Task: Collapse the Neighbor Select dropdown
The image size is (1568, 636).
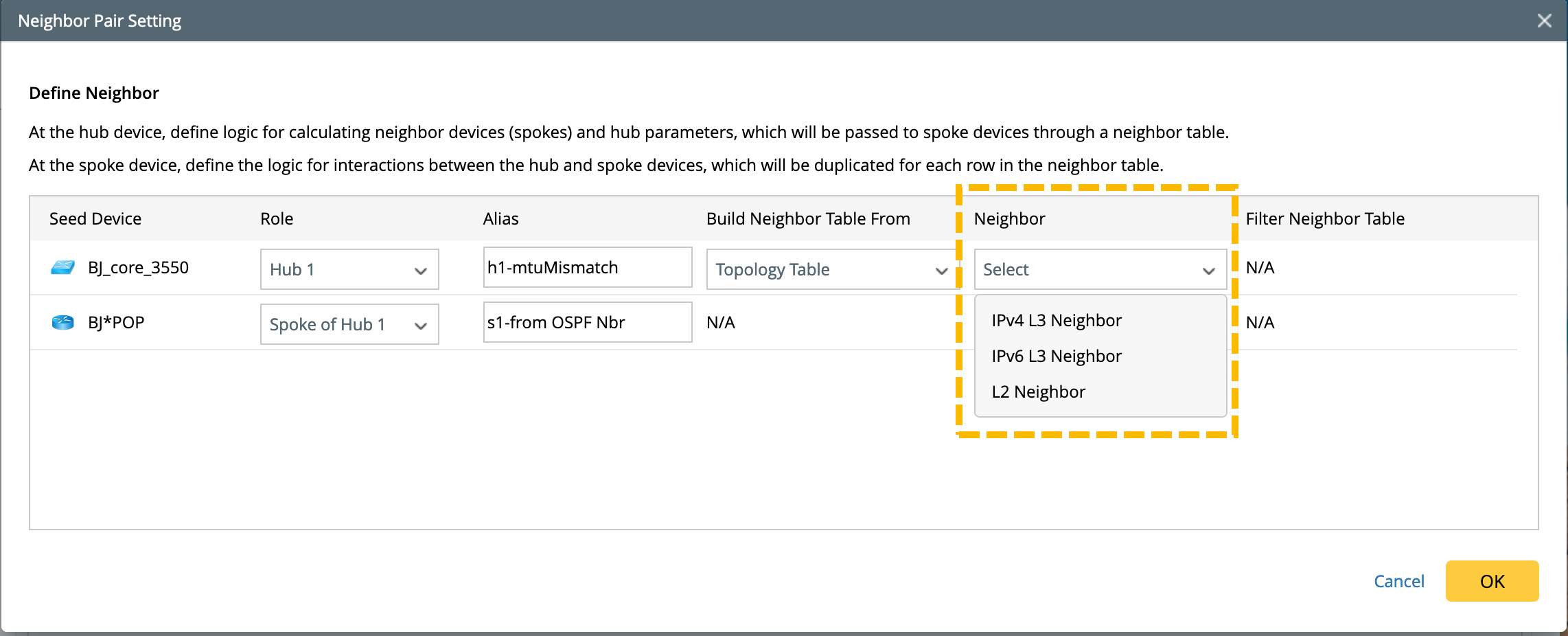Action: pyautogui.click(x=1100, y=269)
